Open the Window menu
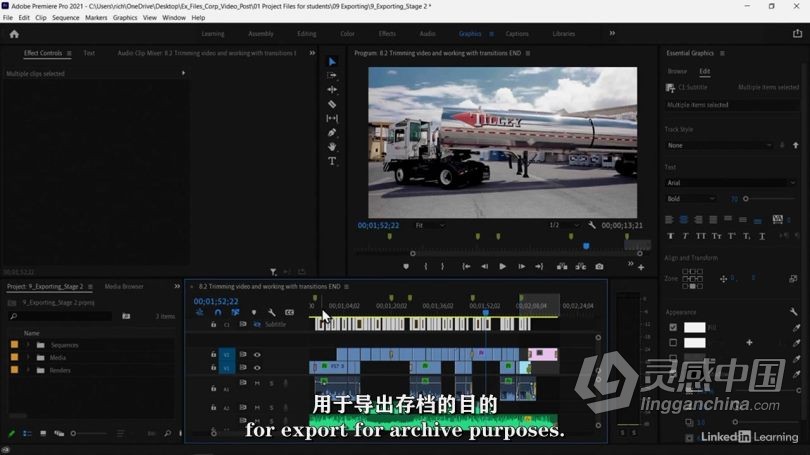 [x=174, y=18]
